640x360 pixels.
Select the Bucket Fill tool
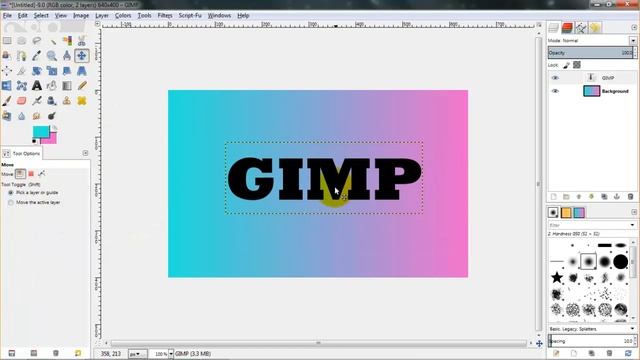[52, 86]
